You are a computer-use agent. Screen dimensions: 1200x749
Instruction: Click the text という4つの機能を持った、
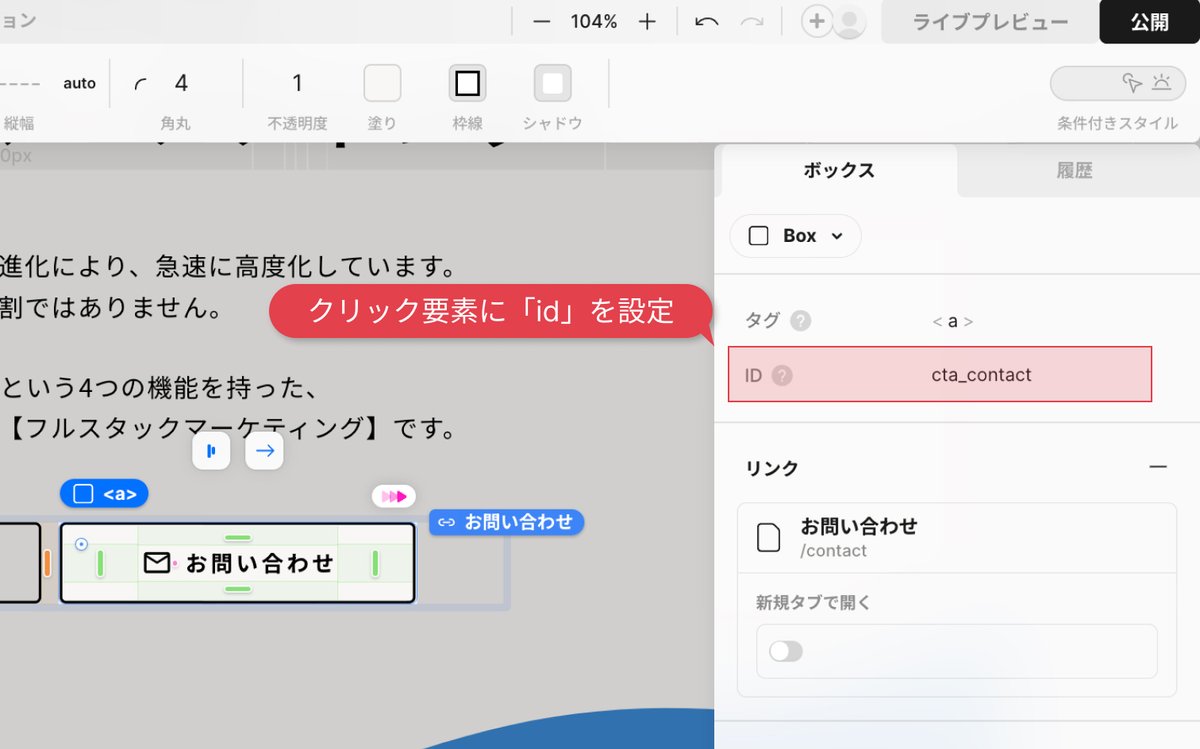coord(159,387)
